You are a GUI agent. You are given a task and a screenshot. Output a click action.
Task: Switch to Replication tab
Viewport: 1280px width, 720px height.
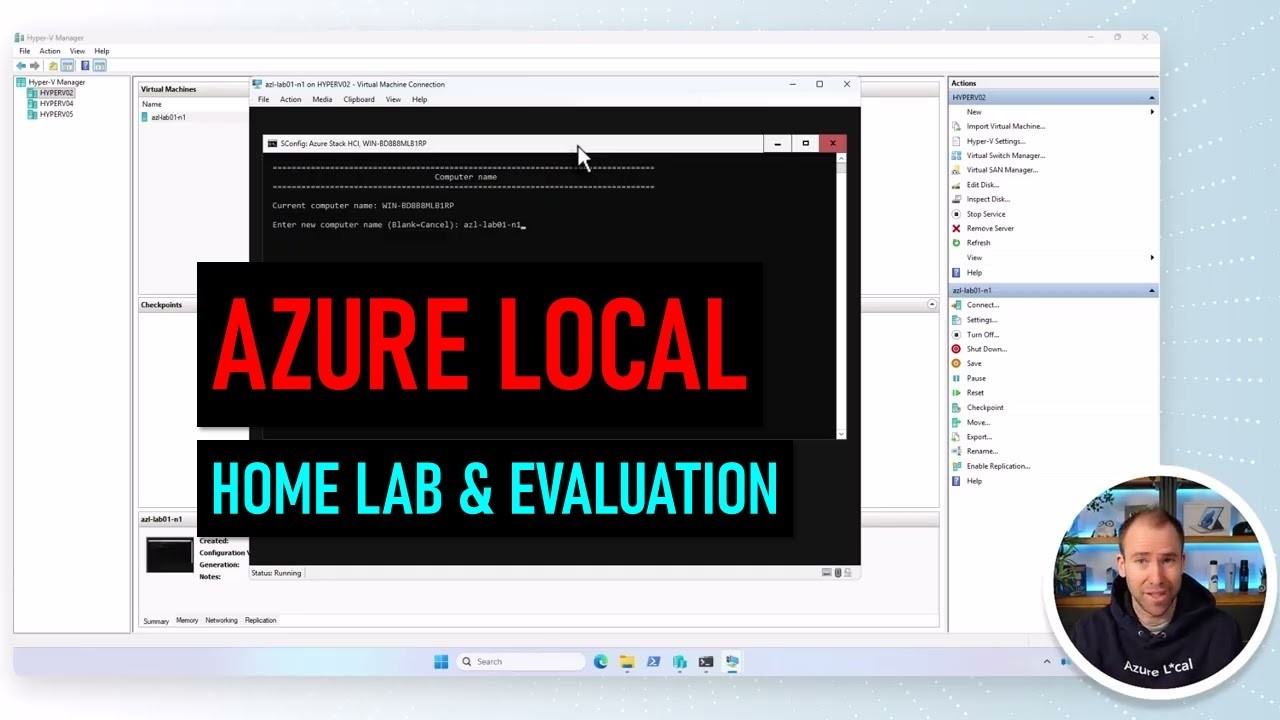260,620
